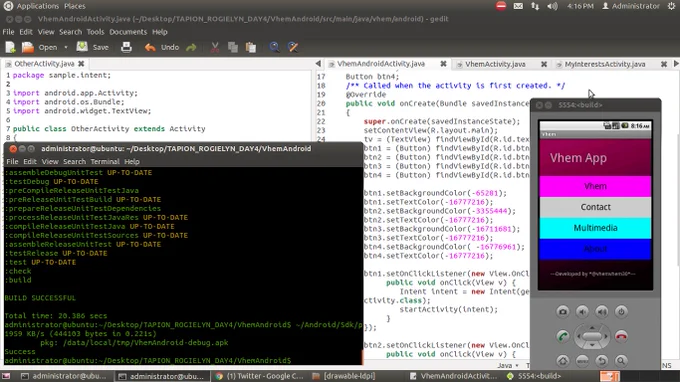The height and width of the screenshot is (382, 680).
Task: Click the emulator menu button
Action: (582, 360)
